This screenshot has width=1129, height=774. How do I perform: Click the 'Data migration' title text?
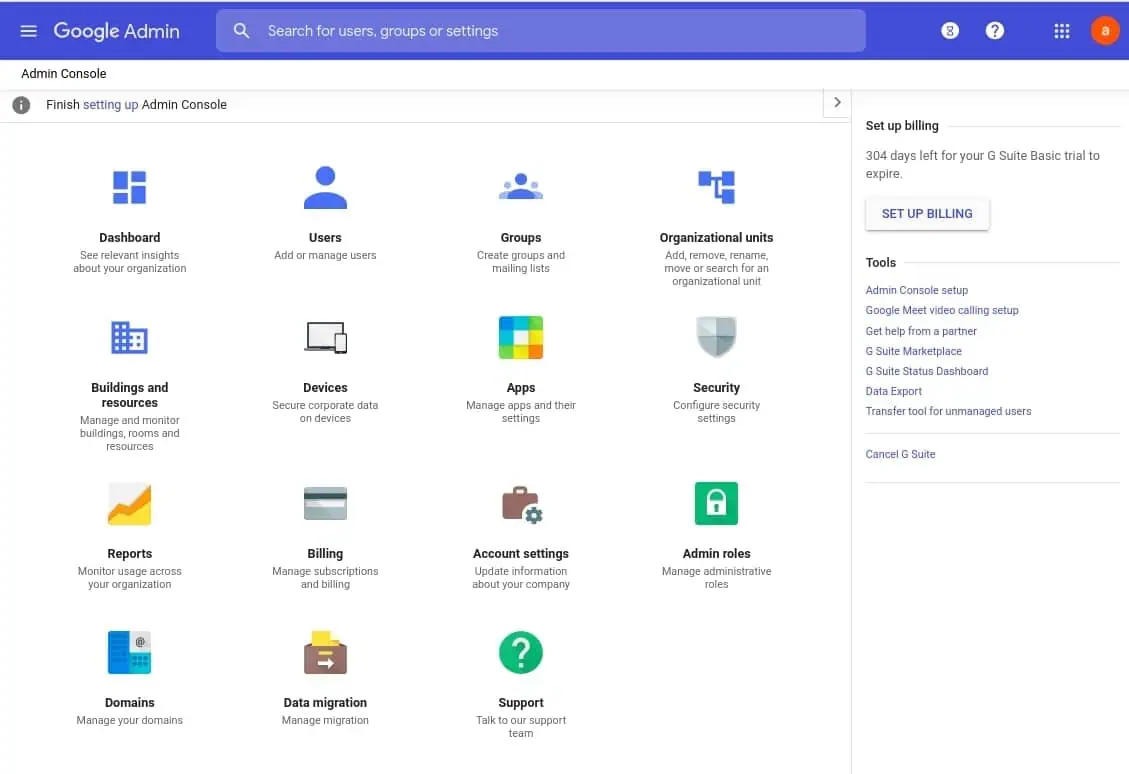pyautogui.click(x=325, y=703)
